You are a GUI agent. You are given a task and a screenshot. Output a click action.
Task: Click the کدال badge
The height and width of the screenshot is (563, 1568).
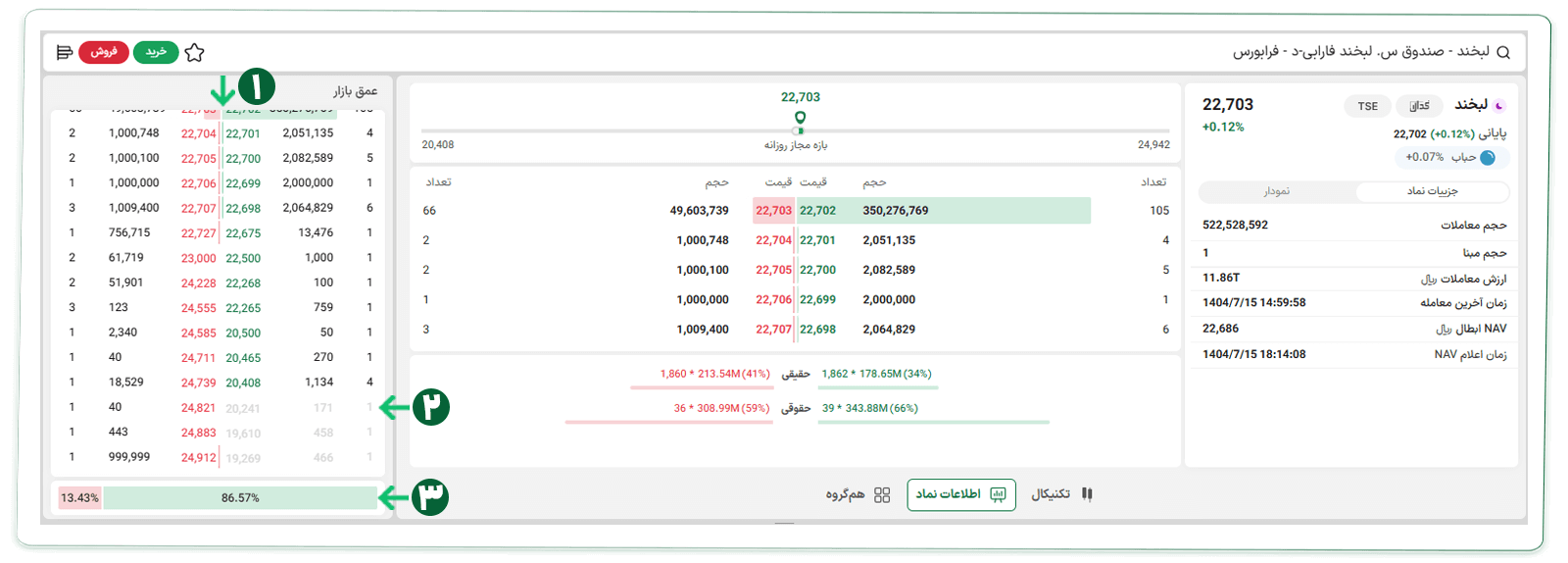point(1418,106)
